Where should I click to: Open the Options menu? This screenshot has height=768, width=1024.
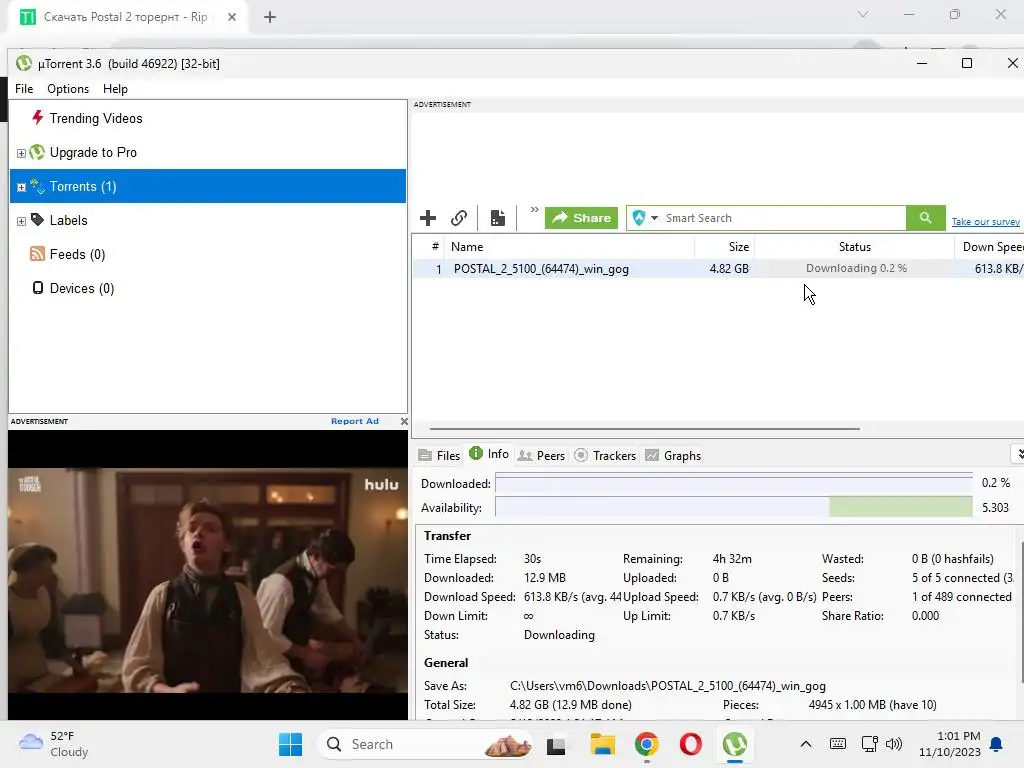68,89
